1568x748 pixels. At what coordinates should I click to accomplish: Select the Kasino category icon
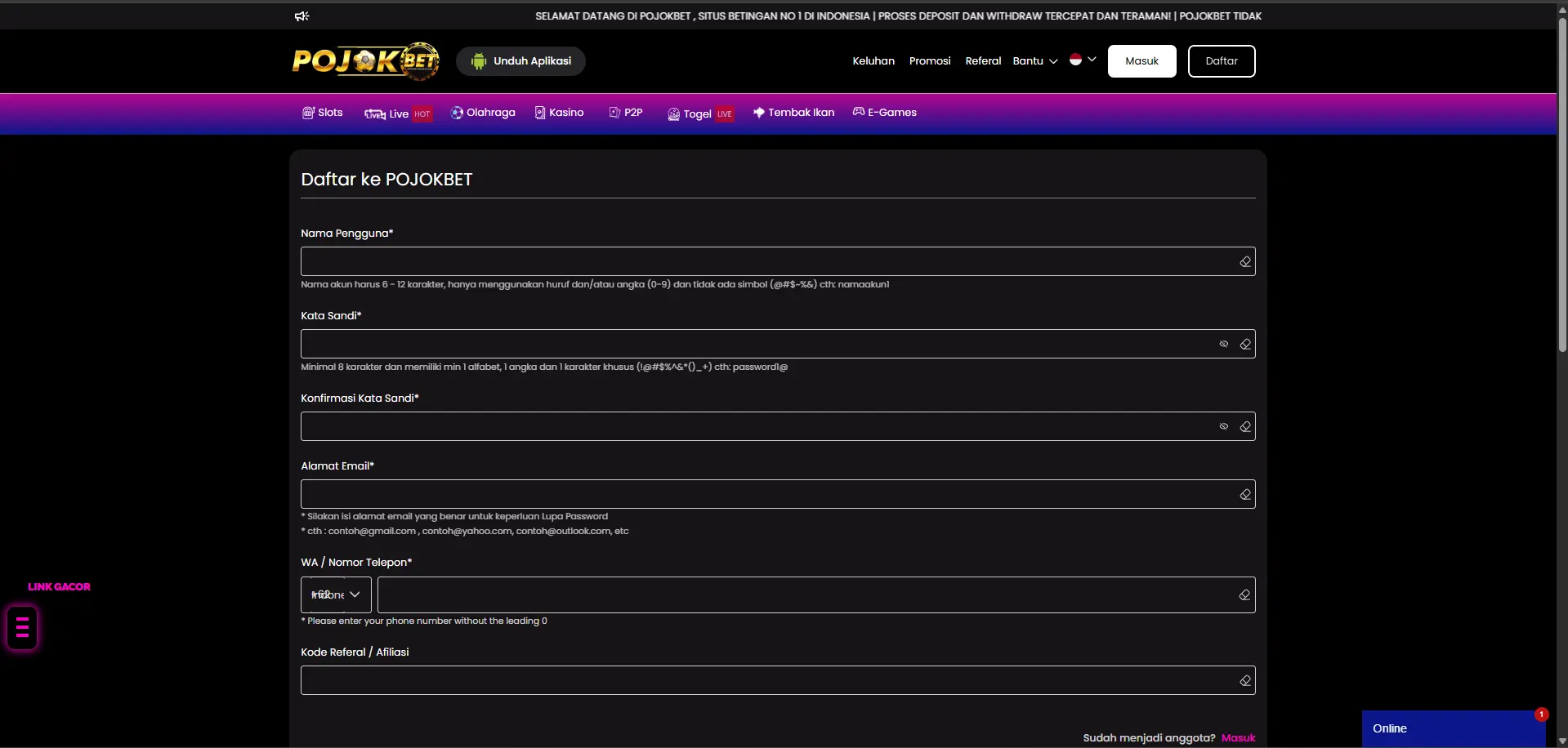(541, 113)
